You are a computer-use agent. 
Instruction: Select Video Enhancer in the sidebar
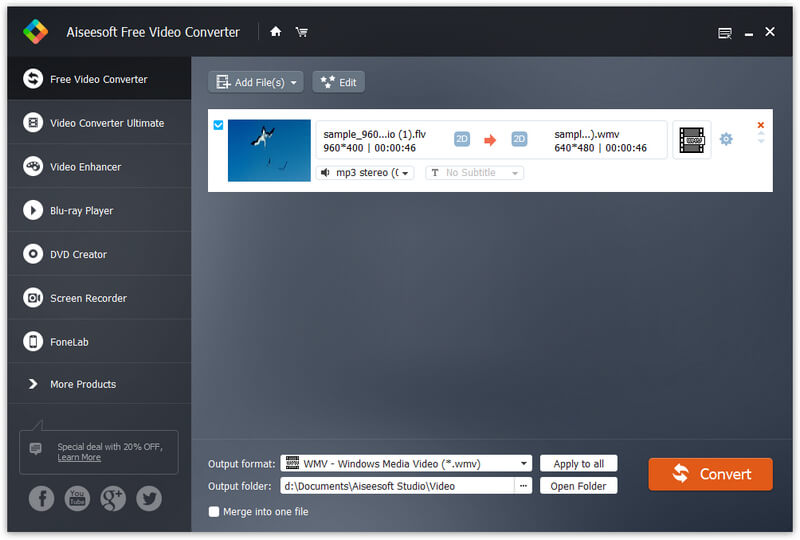pyautogui.click(x=85, y=167)
